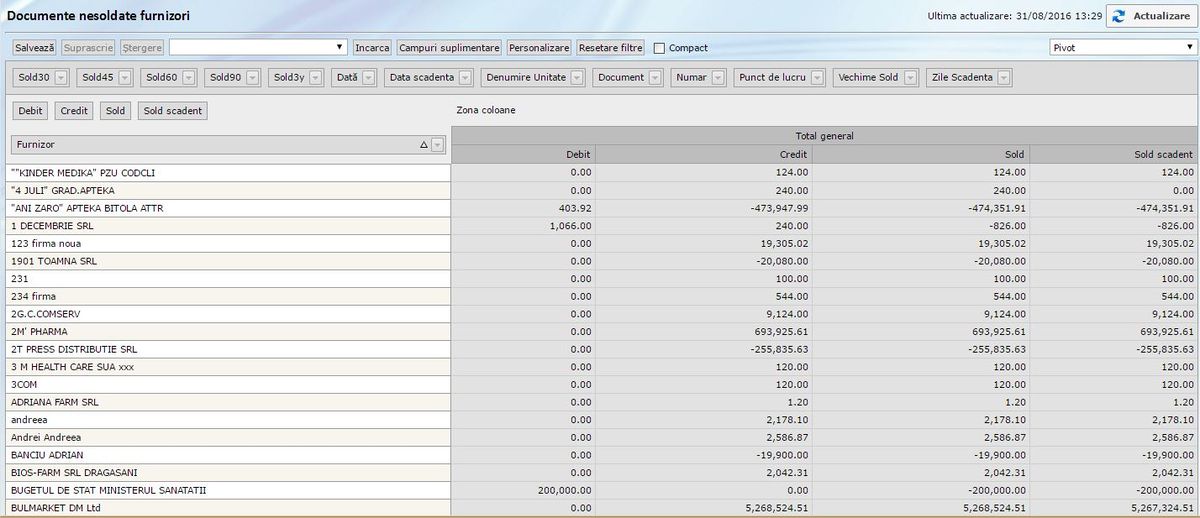Open the Sold30 field filter arrow
The width and height of the screenshot is (1200, 518).
(61, 78)
